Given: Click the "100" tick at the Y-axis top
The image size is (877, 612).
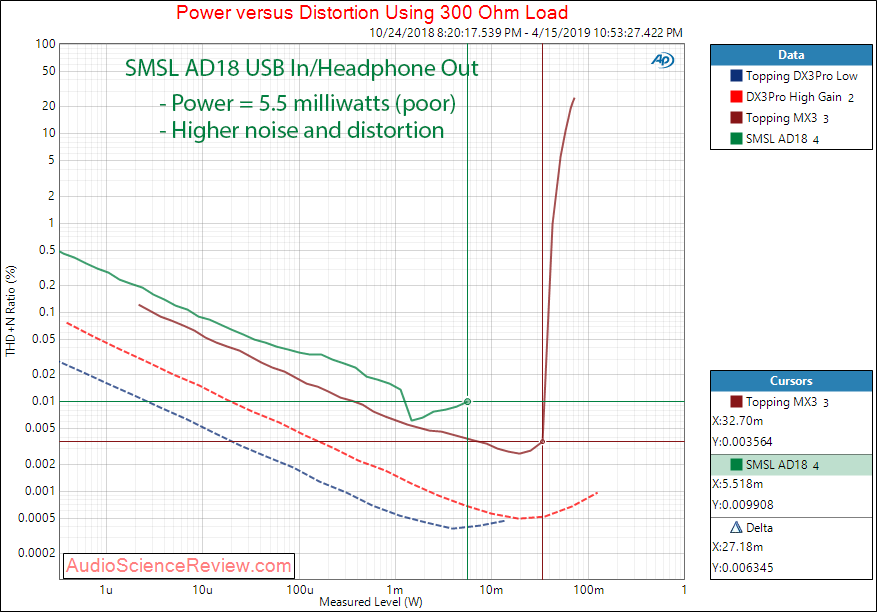Looking at the screenshot, I should (45, 44).
